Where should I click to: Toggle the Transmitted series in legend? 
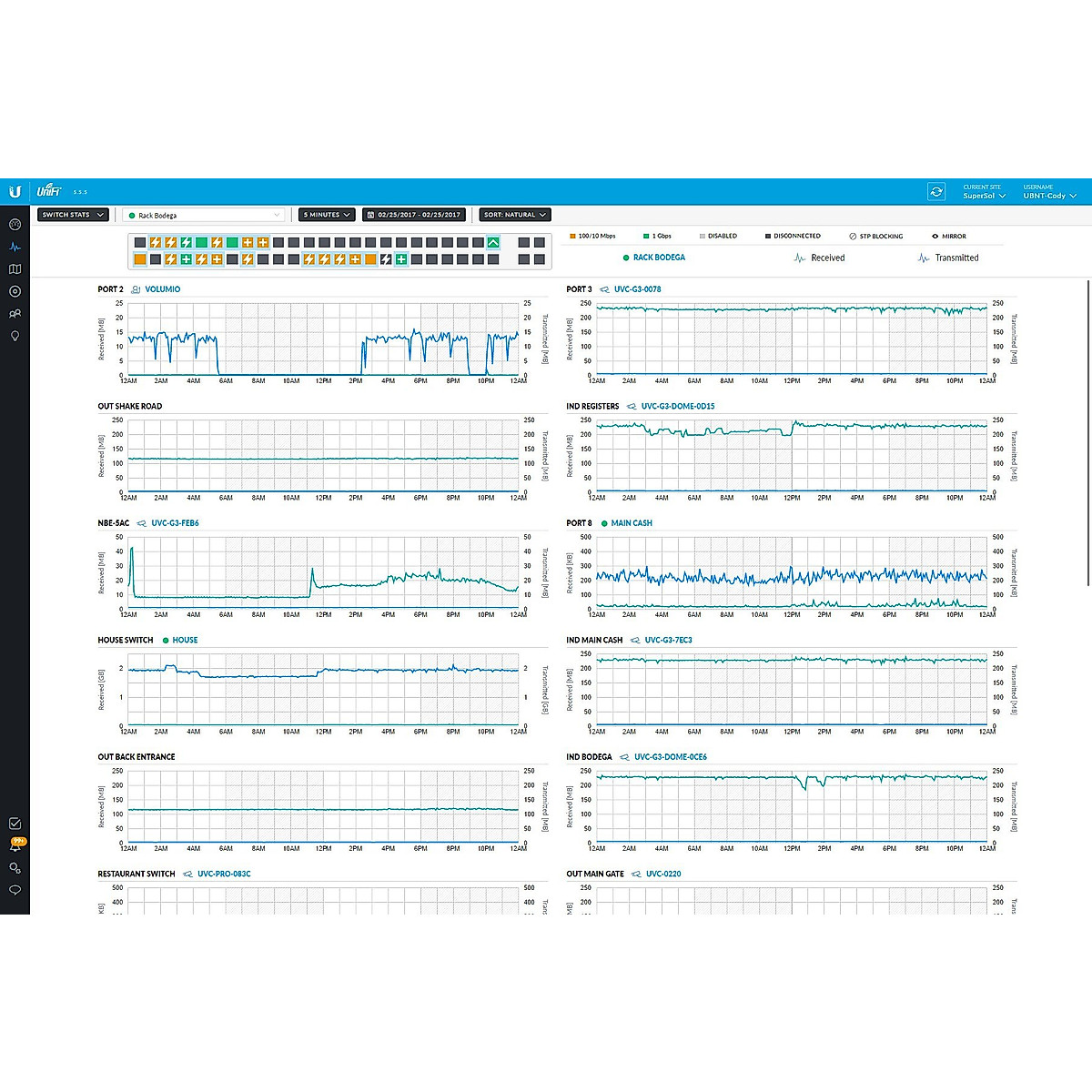click(x=948, y=258)
